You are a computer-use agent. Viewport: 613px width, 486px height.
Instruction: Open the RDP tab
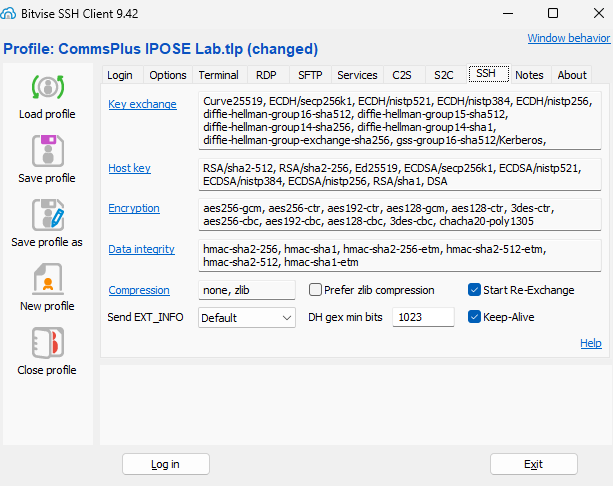[266, 75]
